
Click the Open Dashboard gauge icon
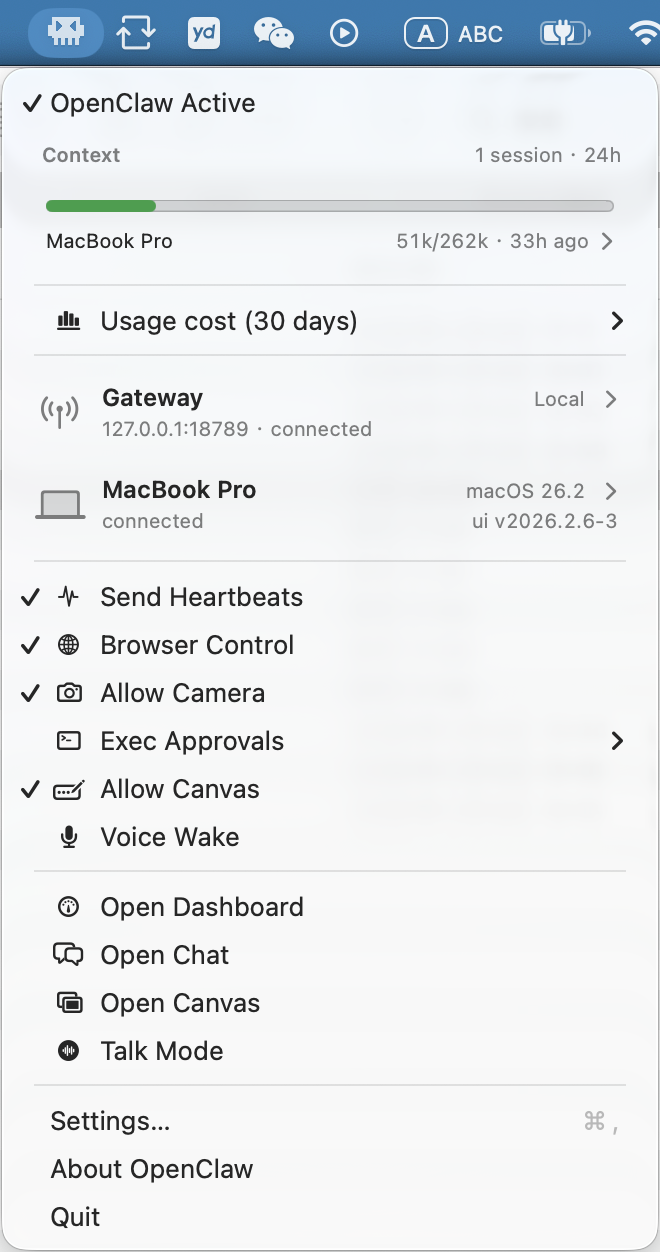click(69, 907)
